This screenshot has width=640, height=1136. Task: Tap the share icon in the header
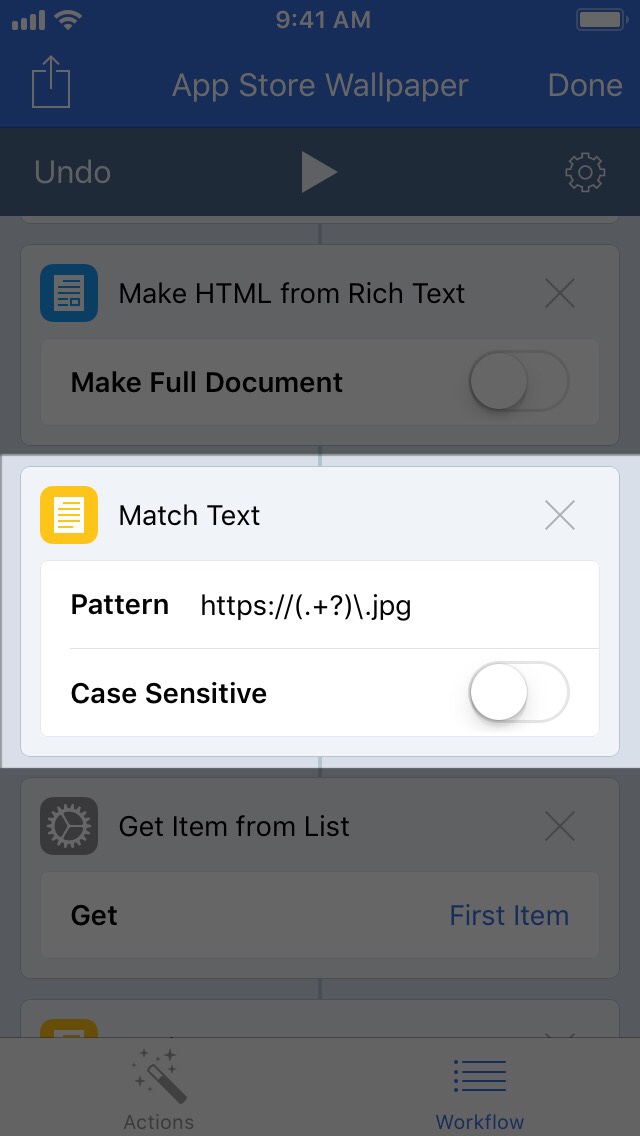(51, 82)
